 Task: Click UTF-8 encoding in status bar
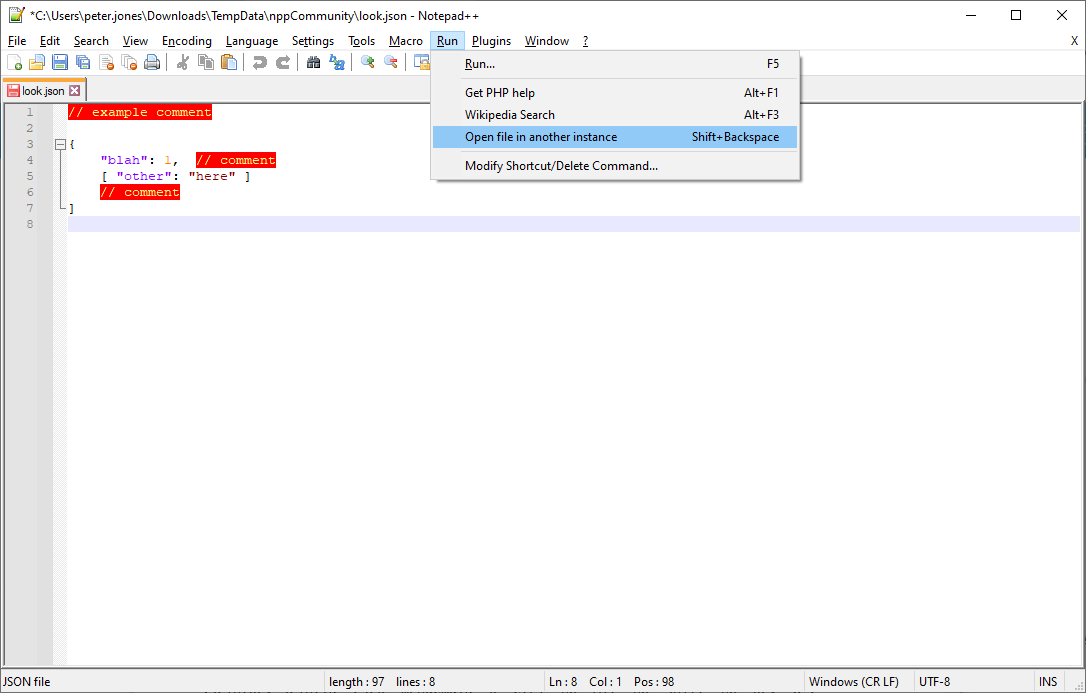pos(934,682)
